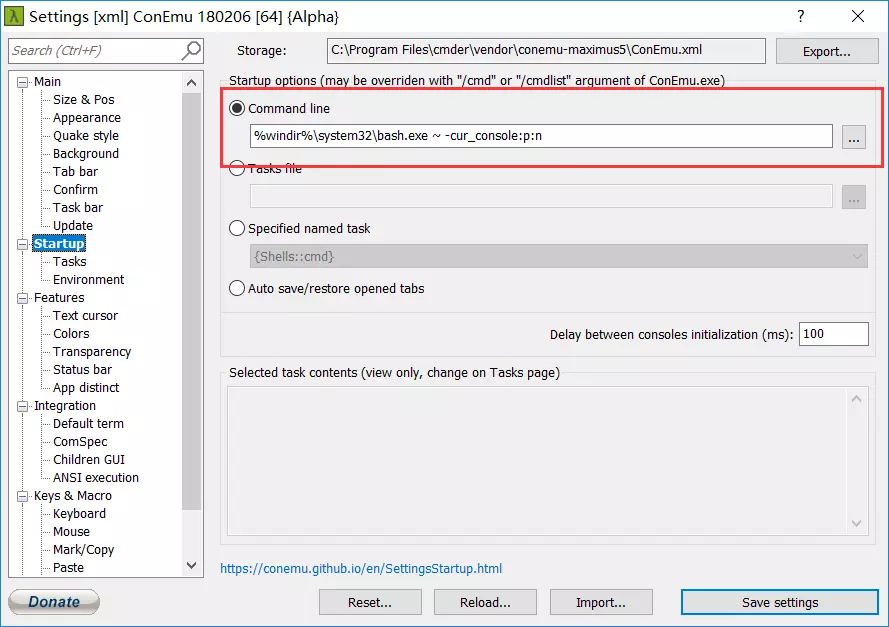The height and width of the screenshot is (627, 889).
Task: Go to Transparency settings
Action: click(92, 352)
